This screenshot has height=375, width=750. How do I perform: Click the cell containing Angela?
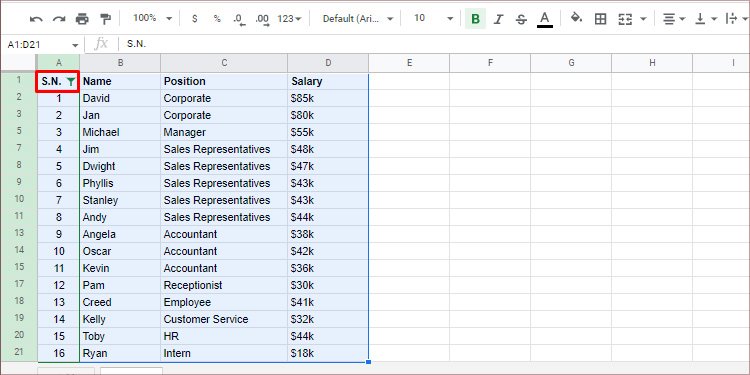[x=120, y=234]
